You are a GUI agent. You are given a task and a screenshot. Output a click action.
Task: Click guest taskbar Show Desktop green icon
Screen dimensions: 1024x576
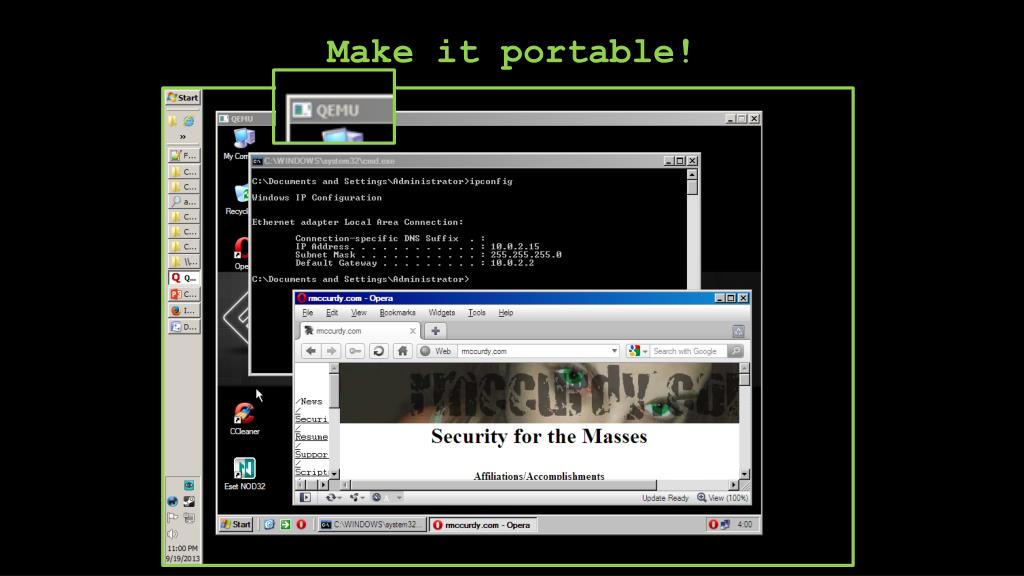coord(285,524)
